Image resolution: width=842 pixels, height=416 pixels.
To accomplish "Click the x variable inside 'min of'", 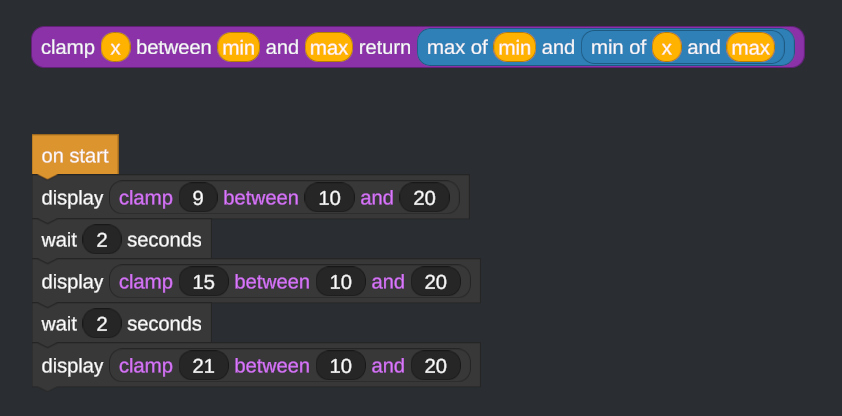I will click(x=667, y=47).
